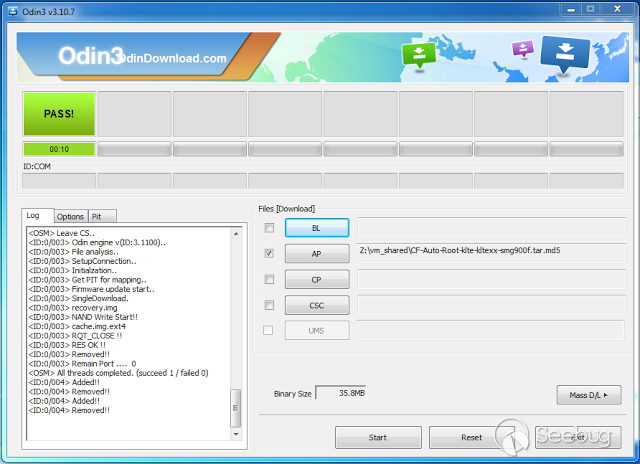The height and width of the screenshot is (464, 640).
Task: Click the UMS file button
Action: 317,331
